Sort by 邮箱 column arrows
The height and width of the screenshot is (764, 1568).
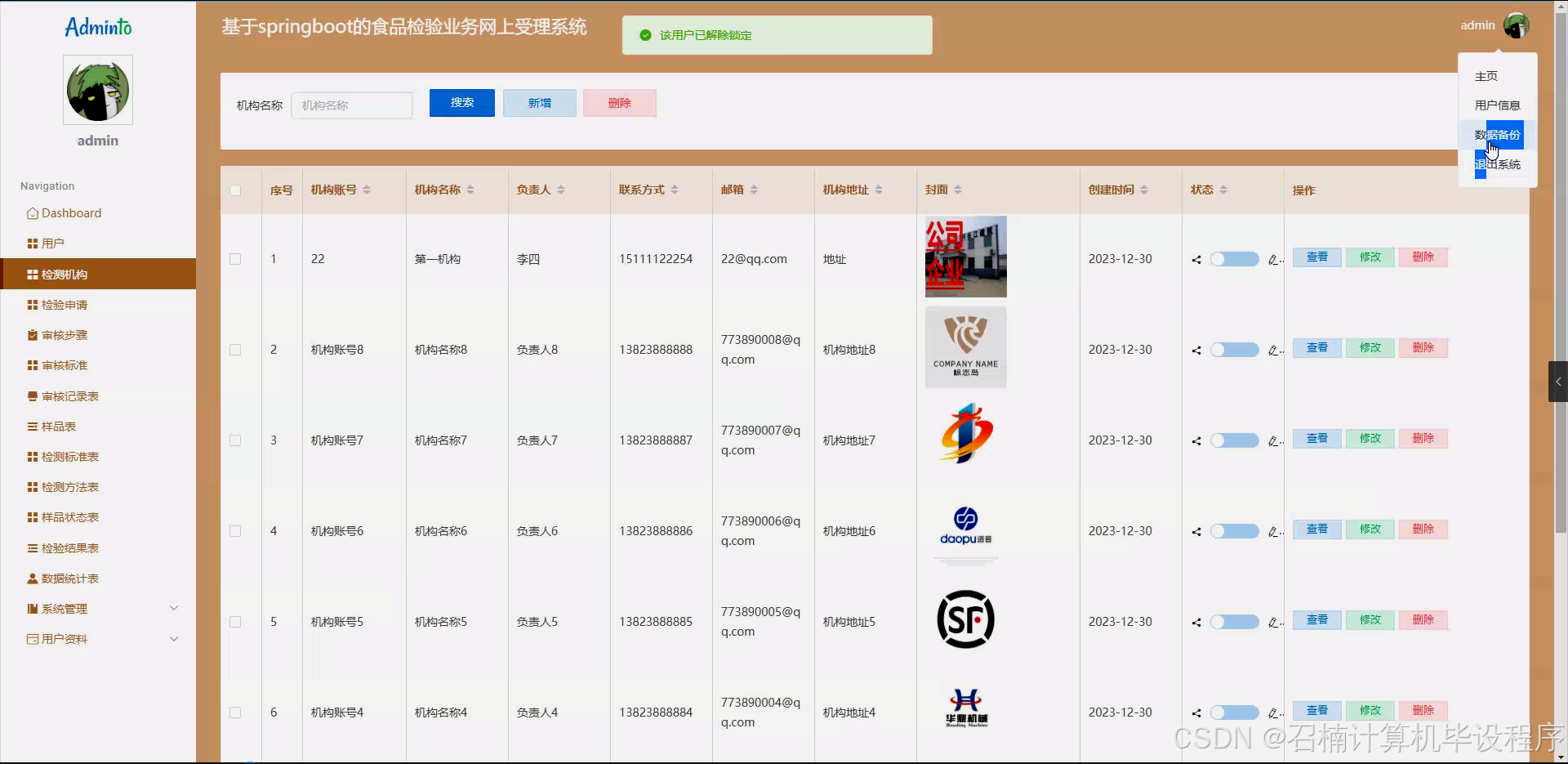tap(754, 190)
